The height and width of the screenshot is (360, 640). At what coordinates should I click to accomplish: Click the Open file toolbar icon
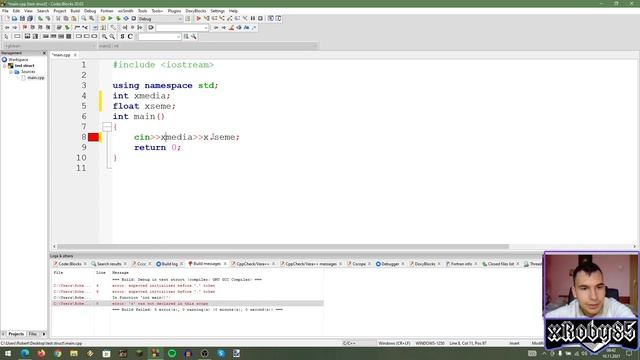point(14,19)
